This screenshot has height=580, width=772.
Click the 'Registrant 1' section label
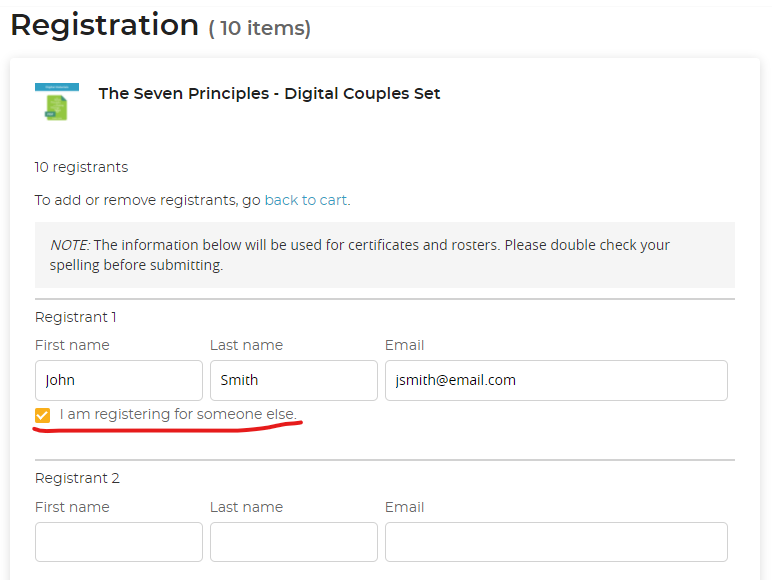click(x=76, y=317)
